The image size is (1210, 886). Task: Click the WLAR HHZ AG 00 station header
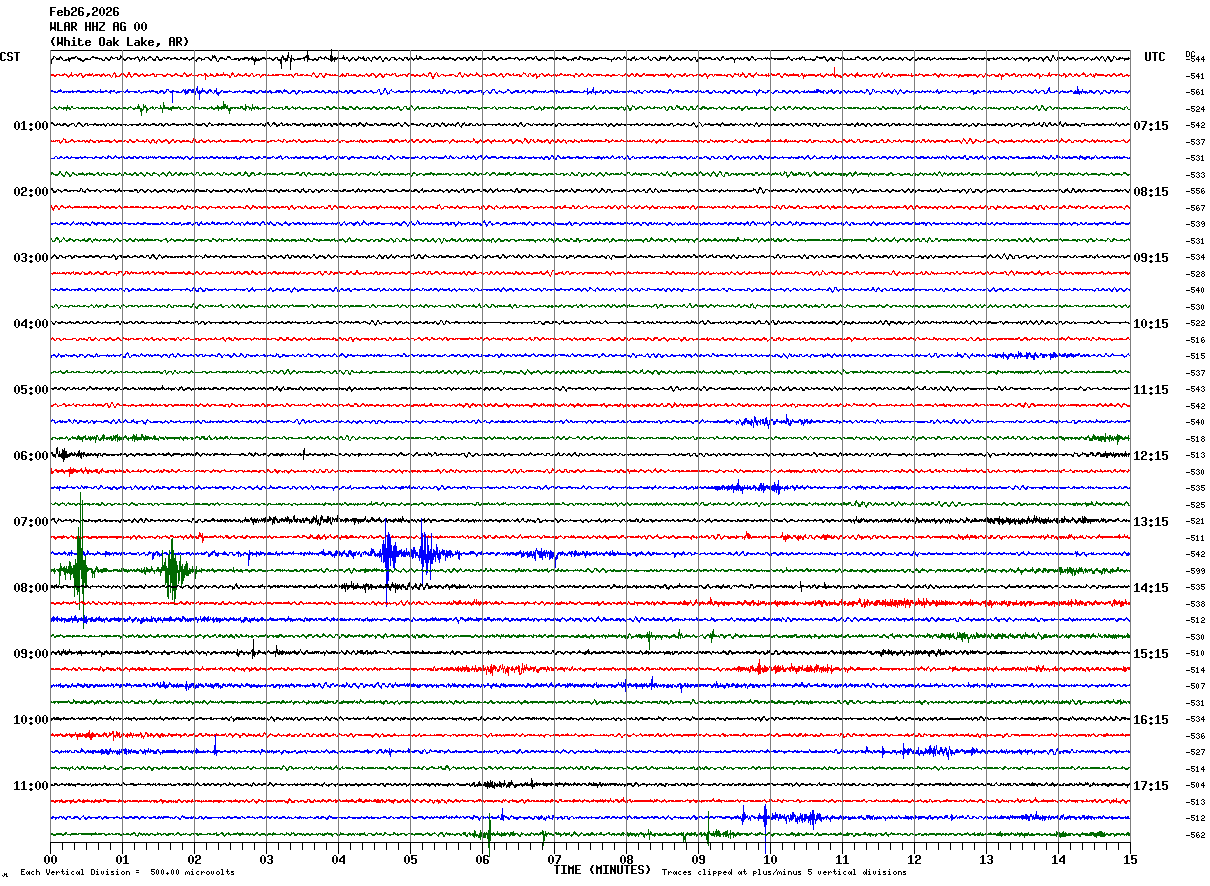pyautogui.click(x=98, y=27)
